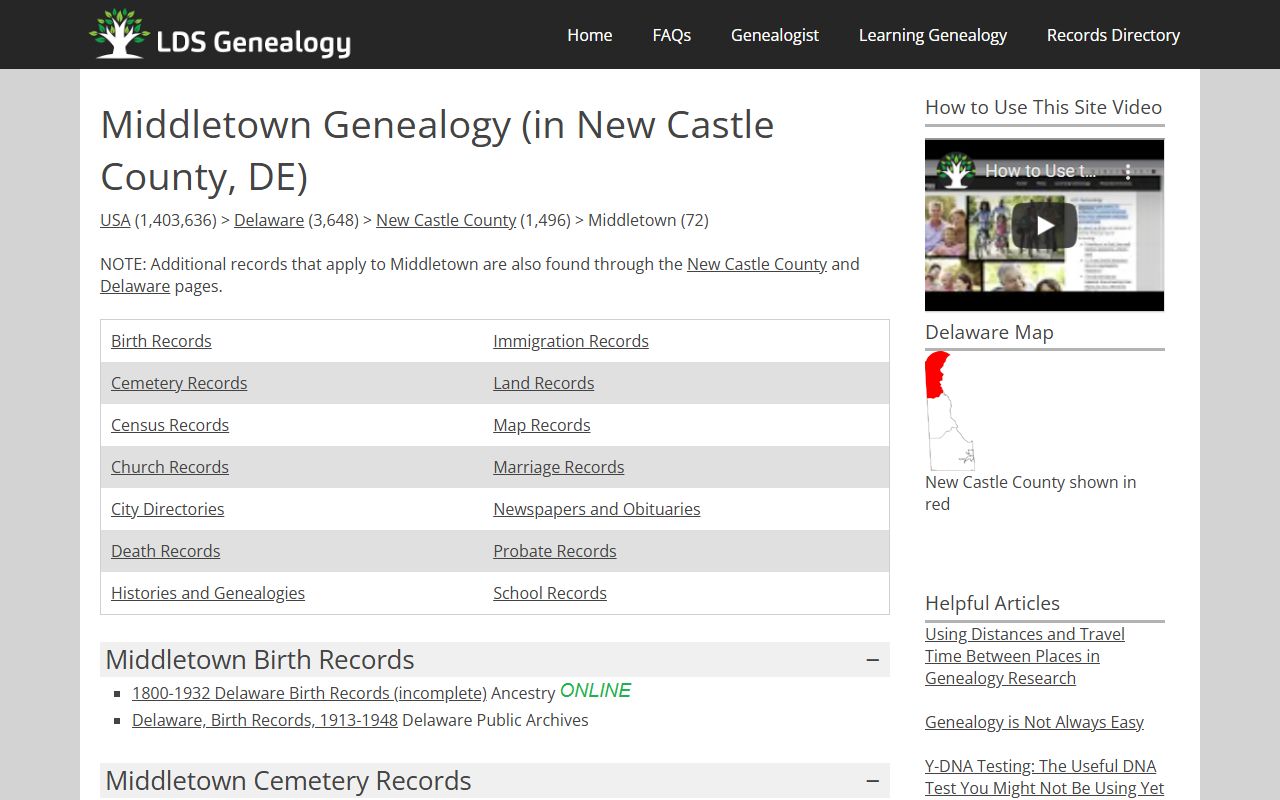Image resolution: width=1280 pixels, height=800 pixels.
Task: Click the New Castle County link in the note
Action: tap(757, 264)
